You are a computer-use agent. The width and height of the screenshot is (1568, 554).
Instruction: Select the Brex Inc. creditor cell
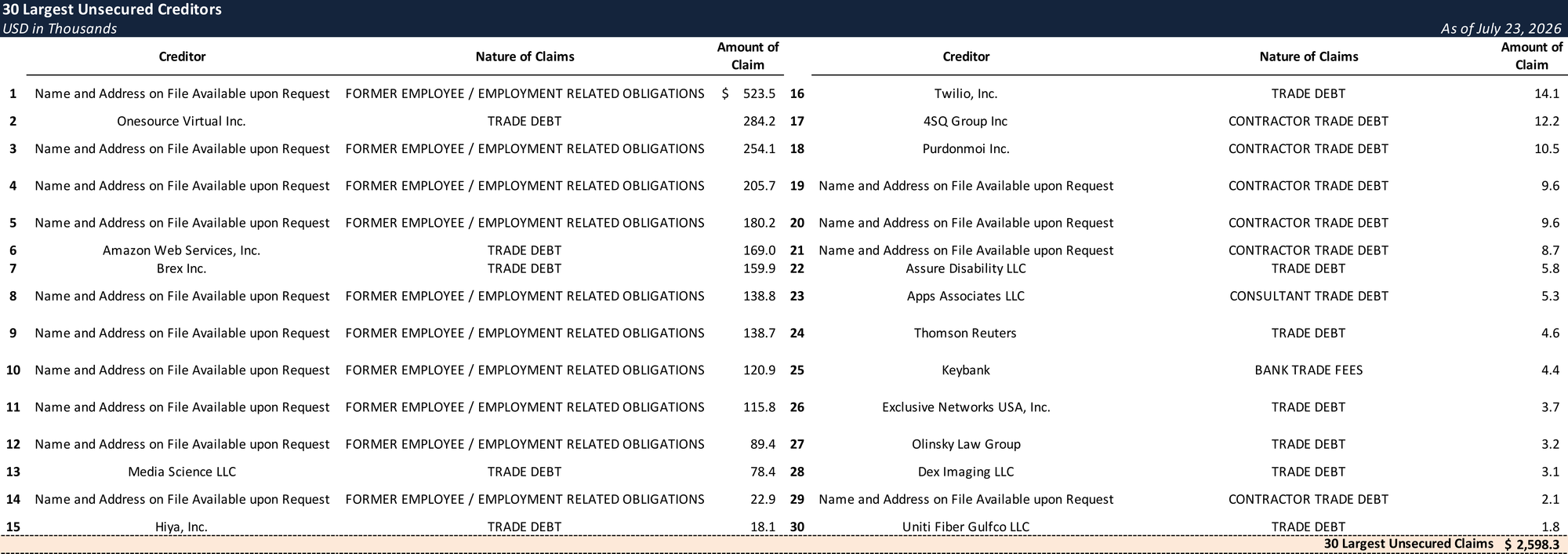[x=181, y=268]
